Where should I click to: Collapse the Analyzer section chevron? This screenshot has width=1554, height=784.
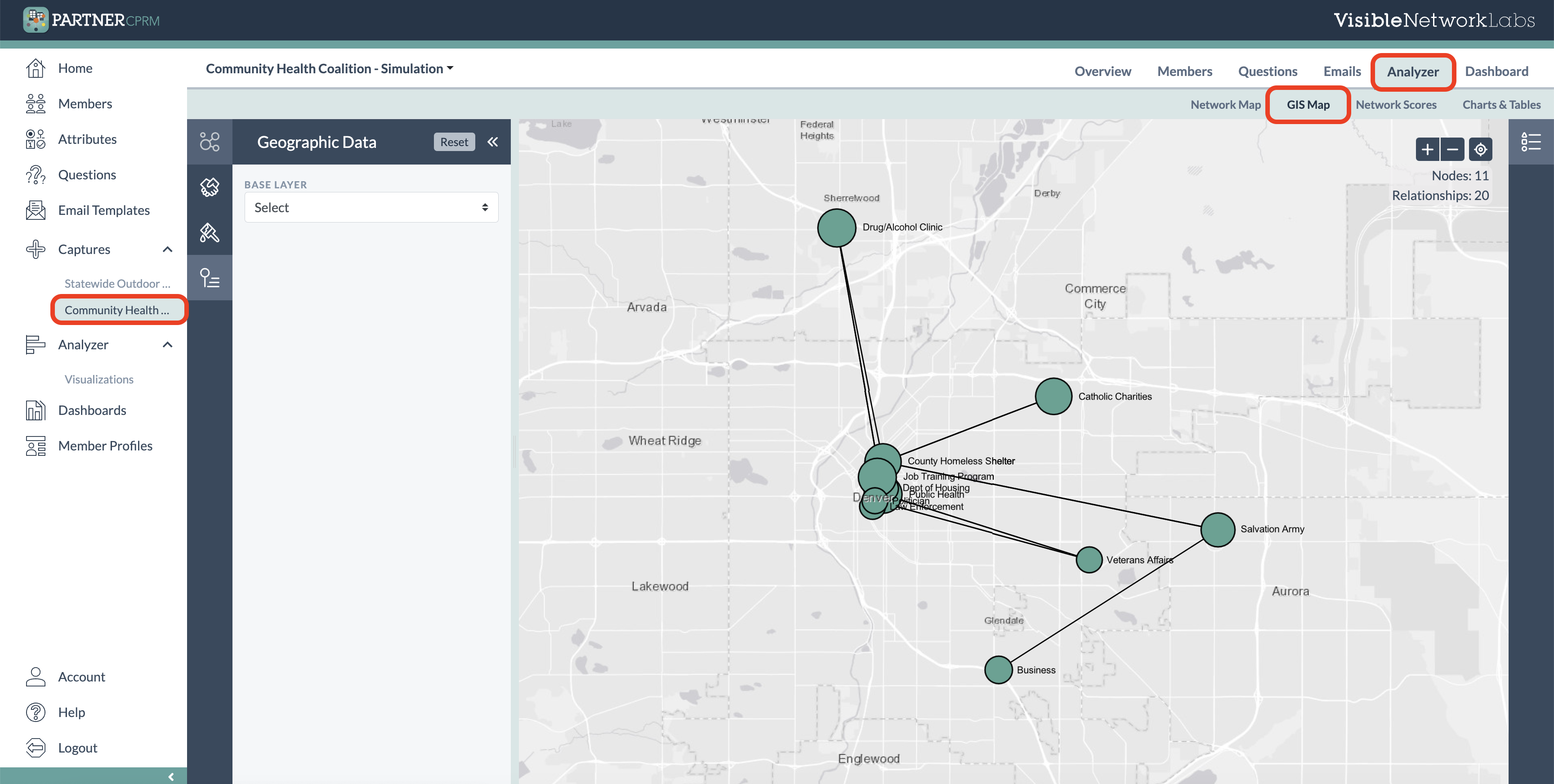click(x=168, y=344)
